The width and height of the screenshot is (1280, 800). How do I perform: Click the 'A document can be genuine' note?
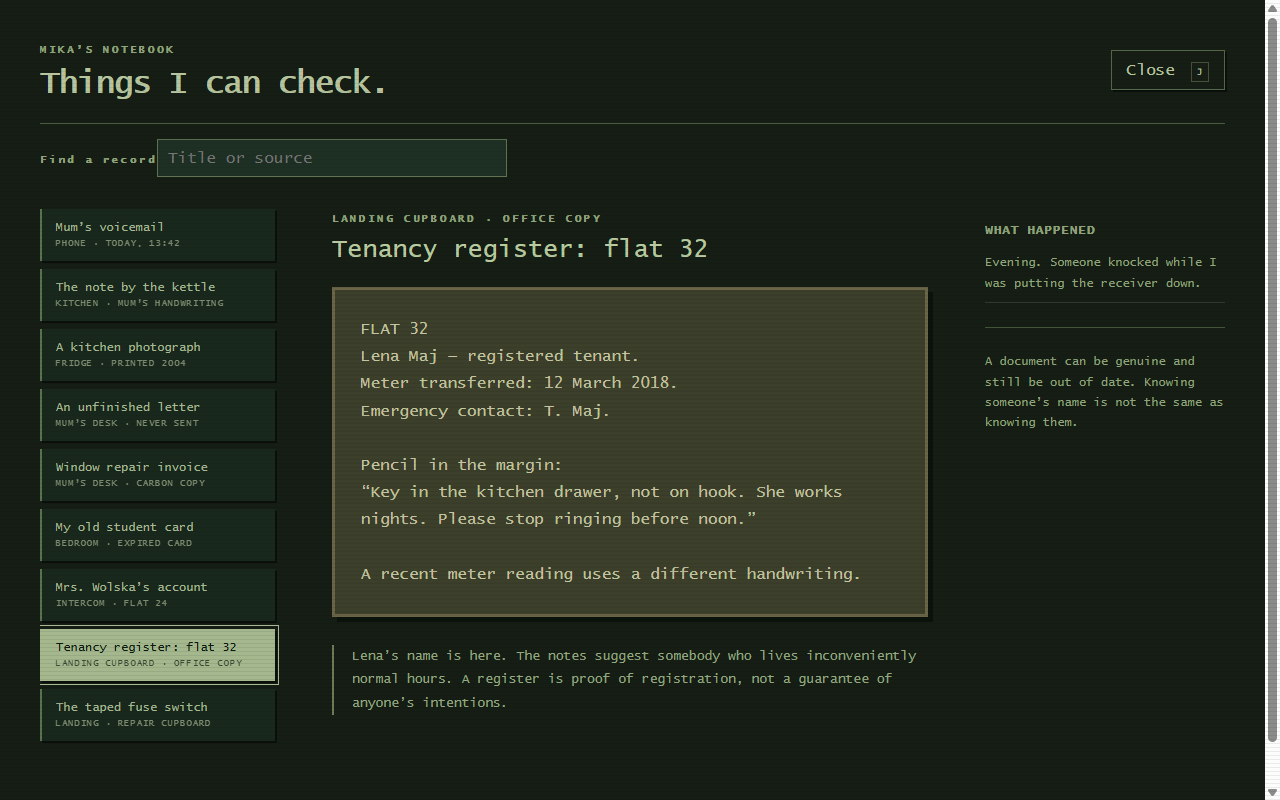click(x=1104, y=392)
